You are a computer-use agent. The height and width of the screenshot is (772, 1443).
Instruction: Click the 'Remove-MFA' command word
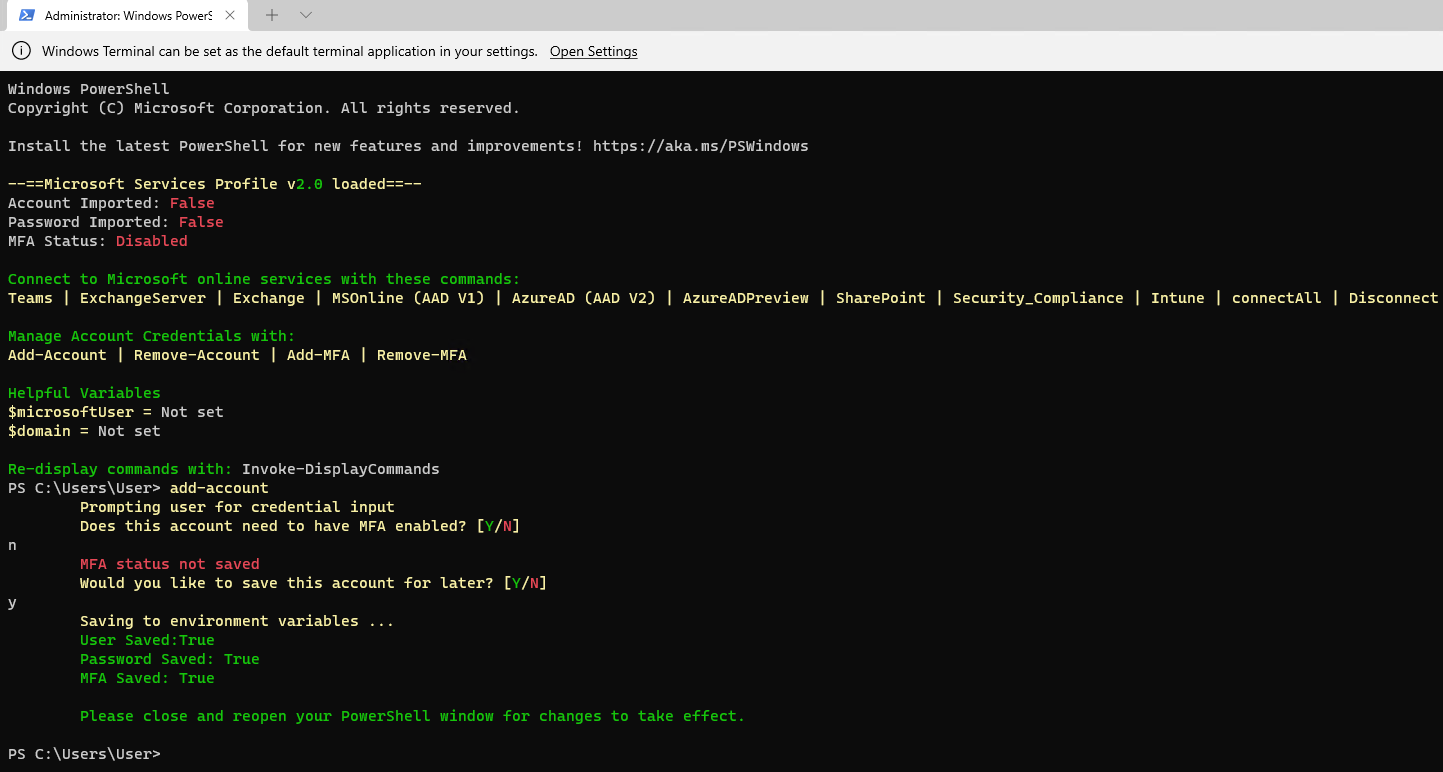(x=422, y=355)
